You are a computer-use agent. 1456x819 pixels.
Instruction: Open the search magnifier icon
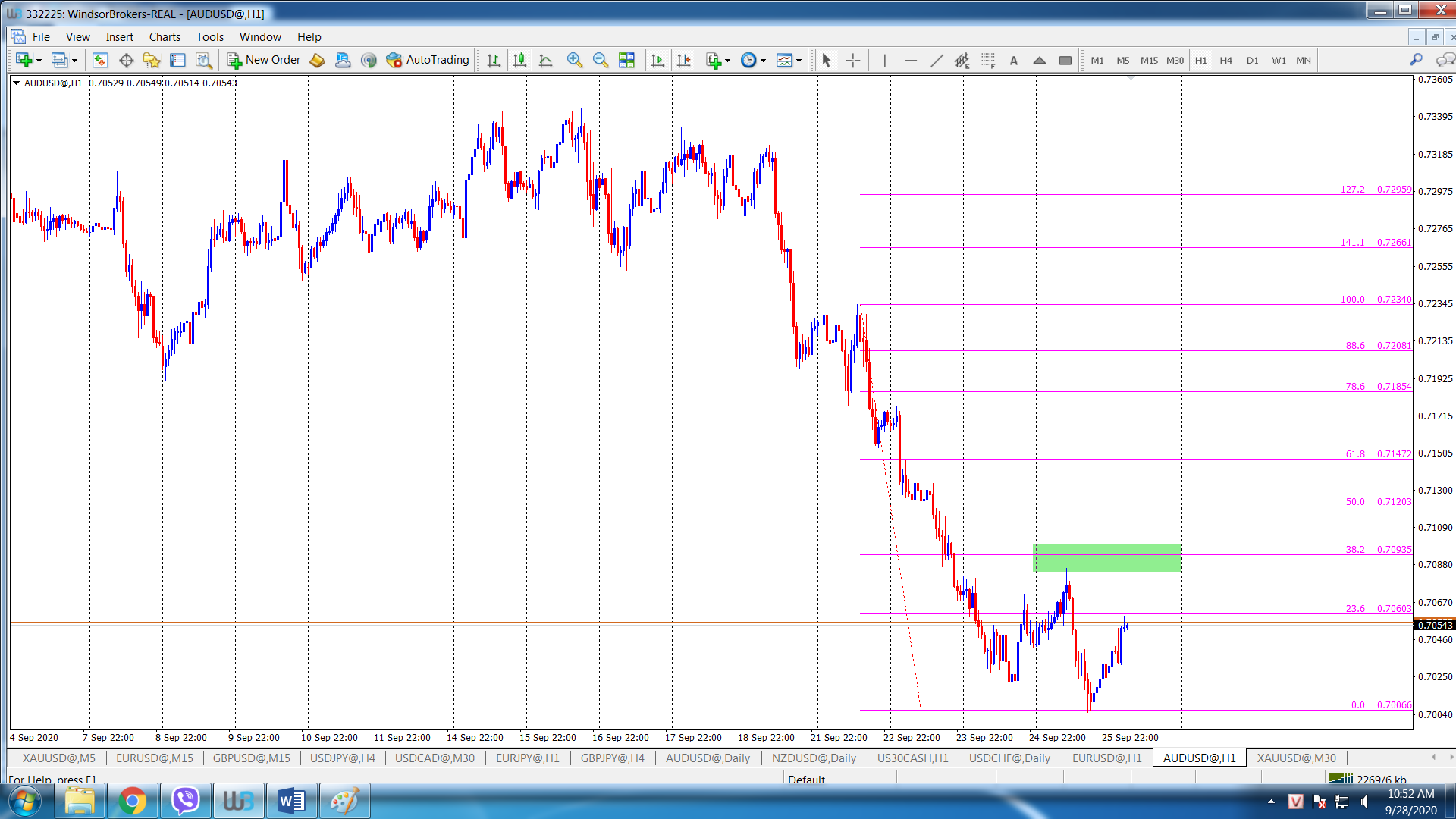tap(1416, 60)
